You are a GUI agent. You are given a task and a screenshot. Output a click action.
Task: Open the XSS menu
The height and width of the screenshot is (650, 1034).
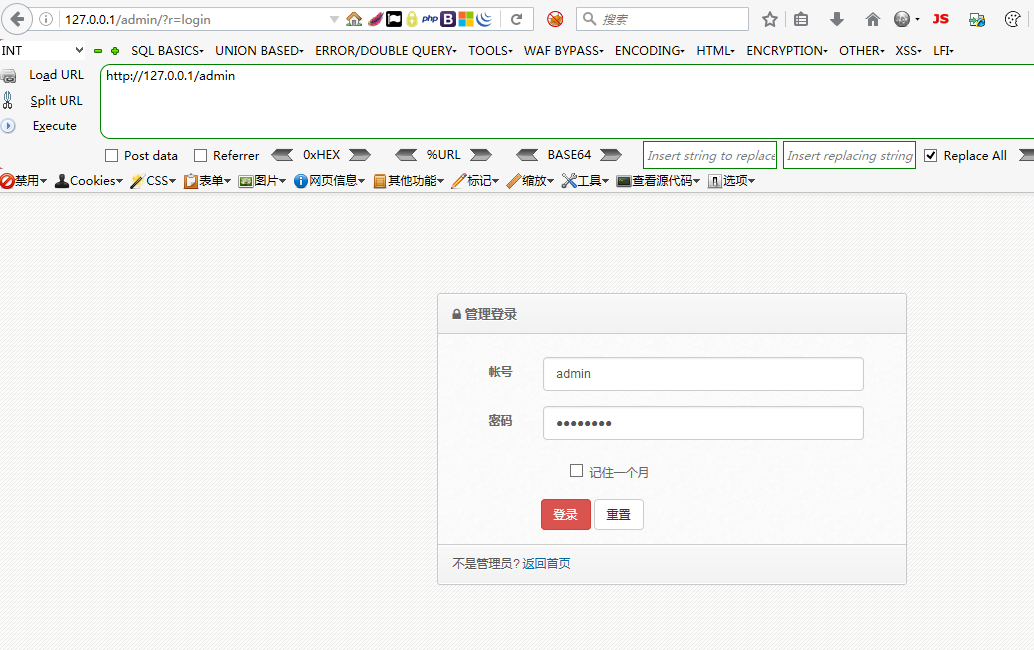click(908, 51)
